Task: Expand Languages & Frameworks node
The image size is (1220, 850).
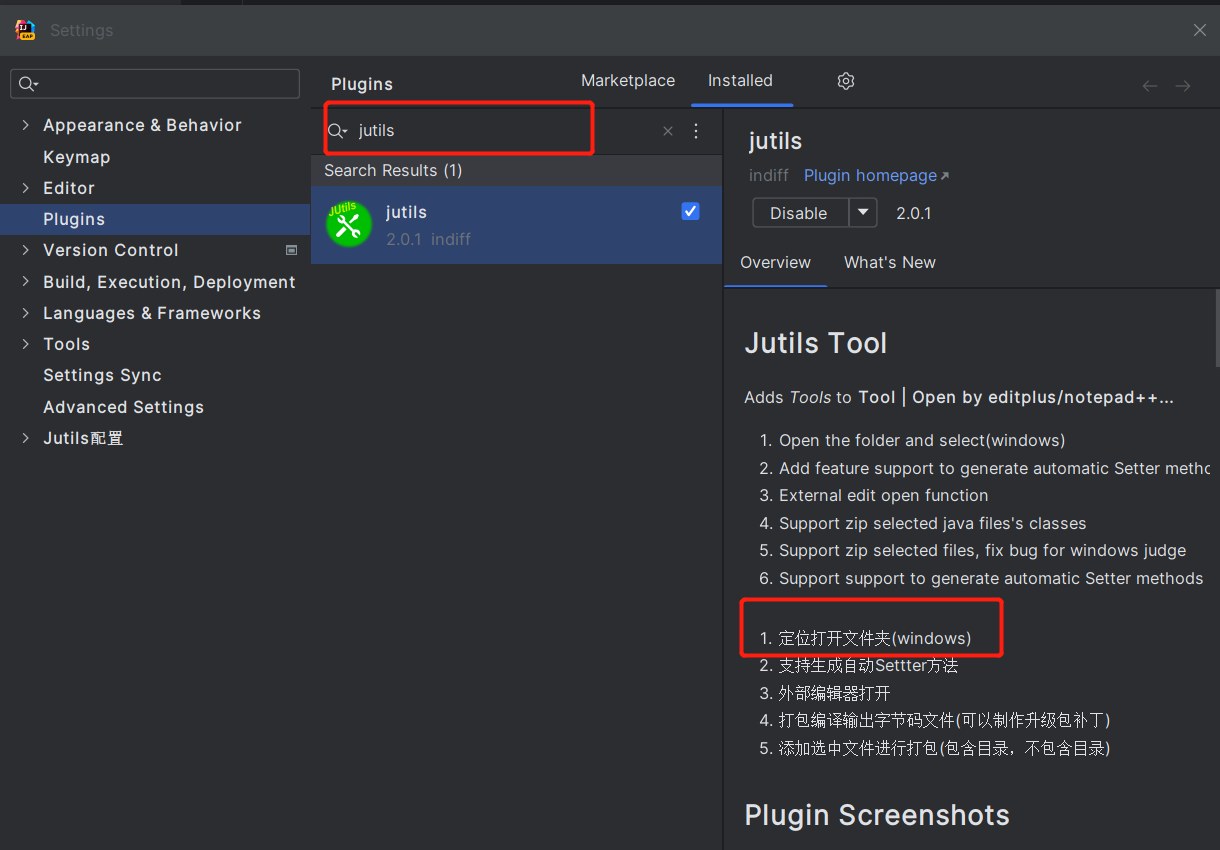Action: click(x=25, y=313)
